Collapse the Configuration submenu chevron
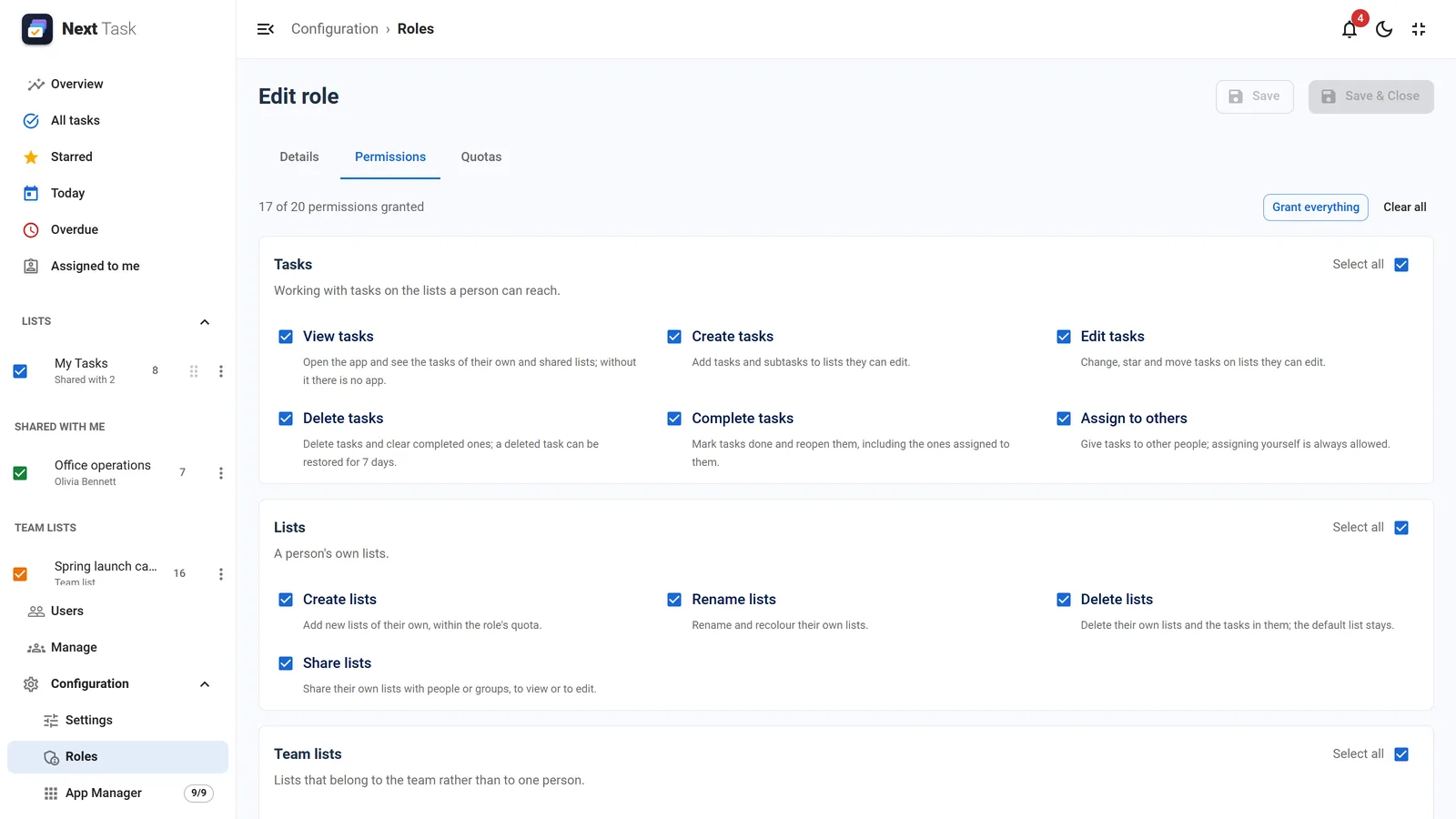The width and height of the screenshot is (1456, 819). tap(205, 684)
